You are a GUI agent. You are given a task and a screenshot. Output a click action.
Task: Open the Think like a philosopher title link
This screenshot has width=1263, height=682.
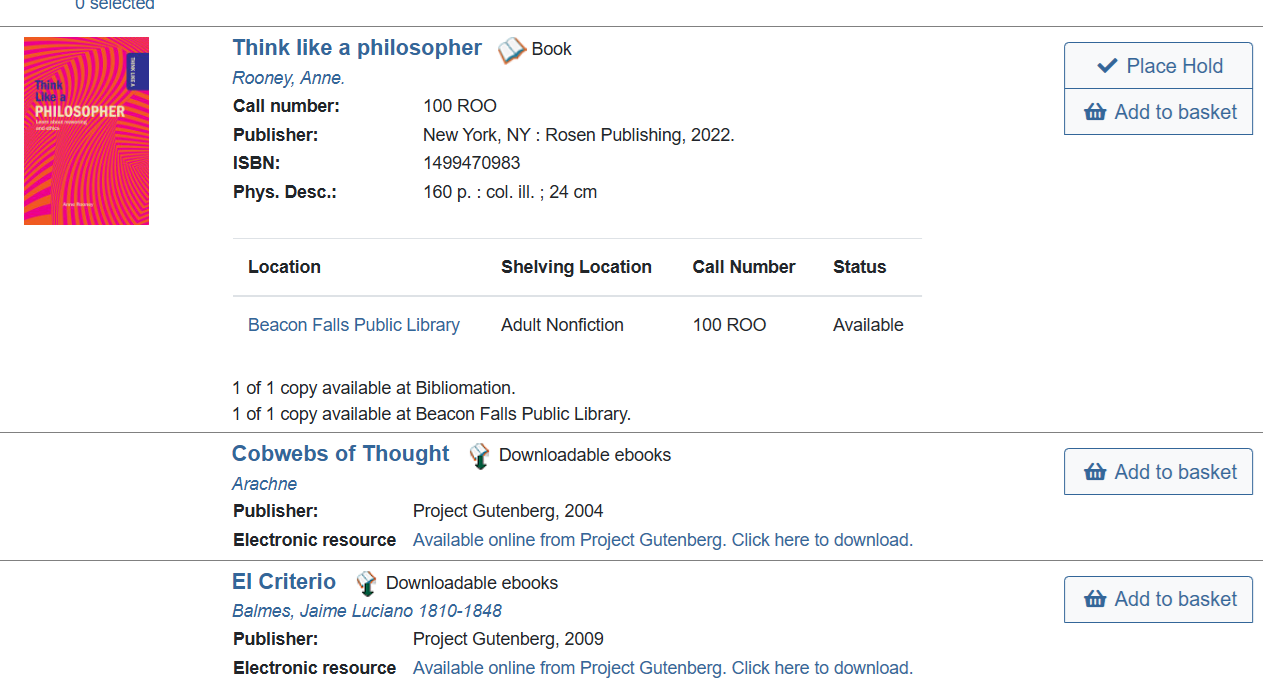pyautogui.click(x=357, y=48)
